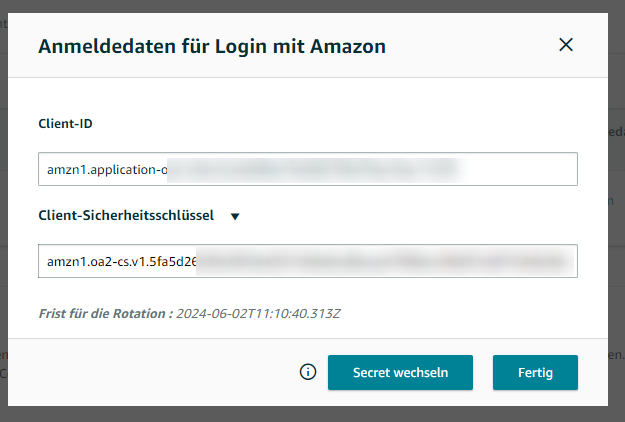The image size is (625, 422).
Task: Confirm with the Fertig button
Action: (535, 372)
